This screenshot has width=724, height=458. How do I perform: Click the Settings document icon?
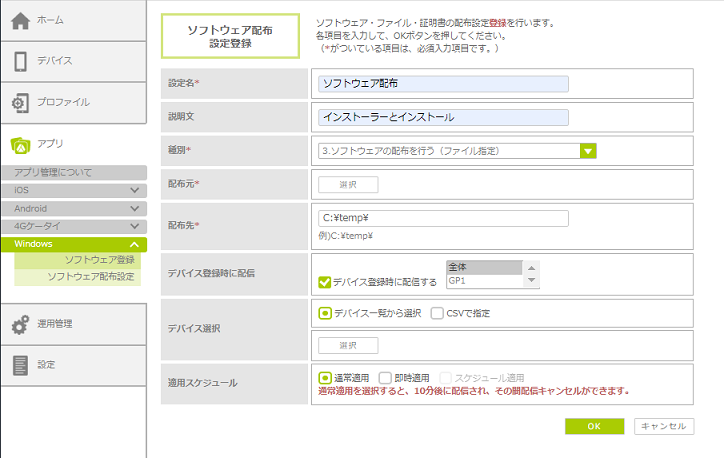tap(20, 365)
